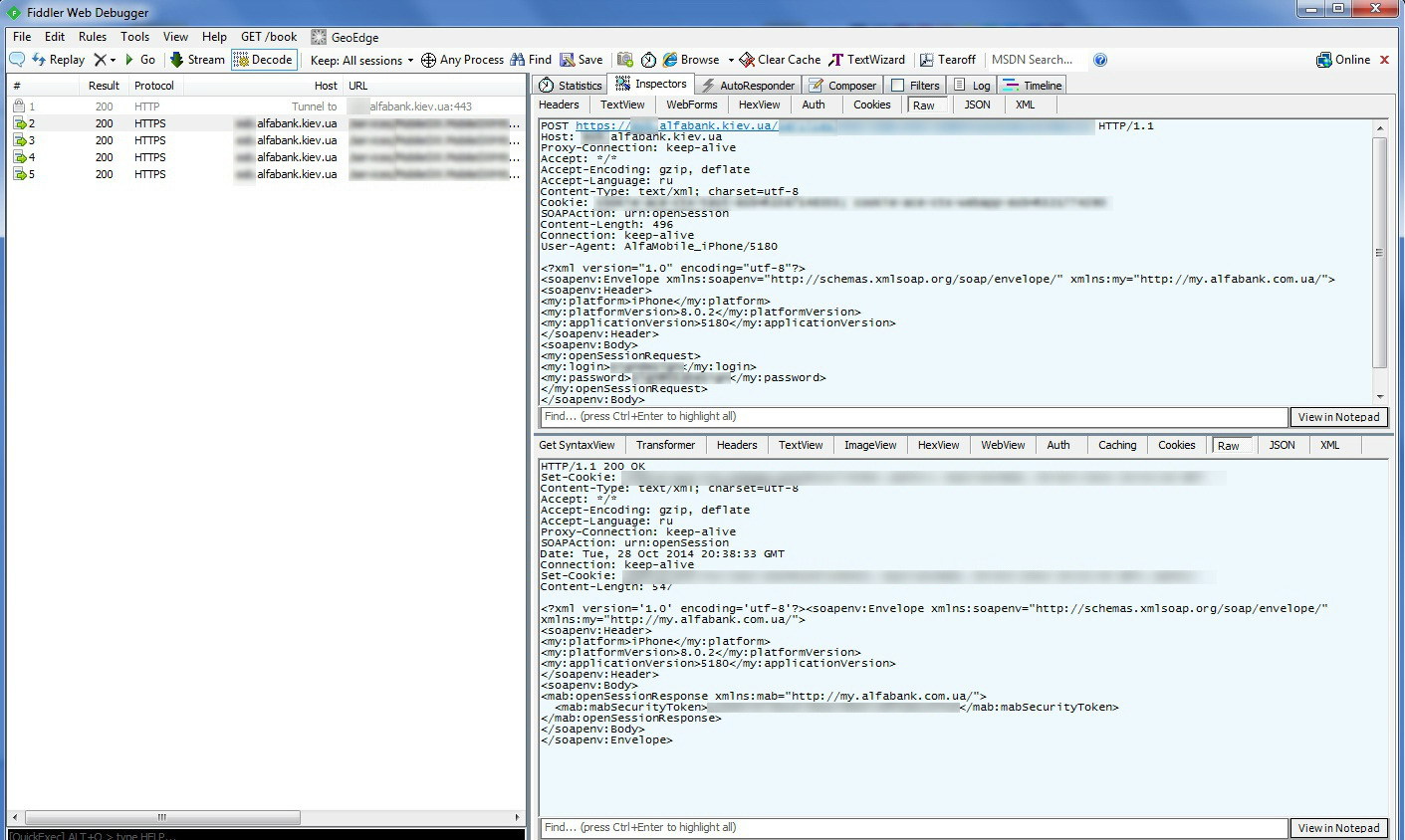
Task: Open the TextWizard tool
Action: pyautogui.click(x=867, y=60)
